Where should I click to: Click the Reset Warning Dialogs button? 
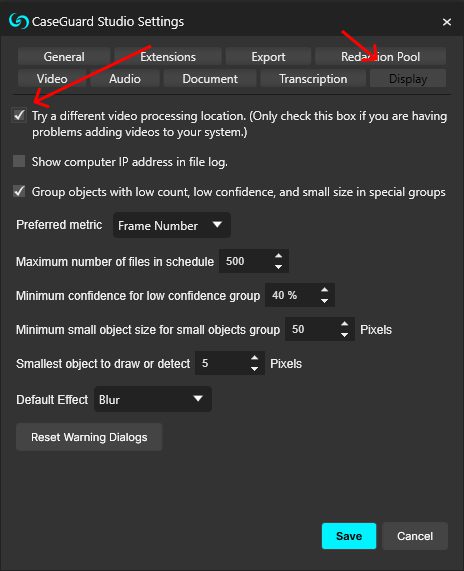(x=89, y=437)
